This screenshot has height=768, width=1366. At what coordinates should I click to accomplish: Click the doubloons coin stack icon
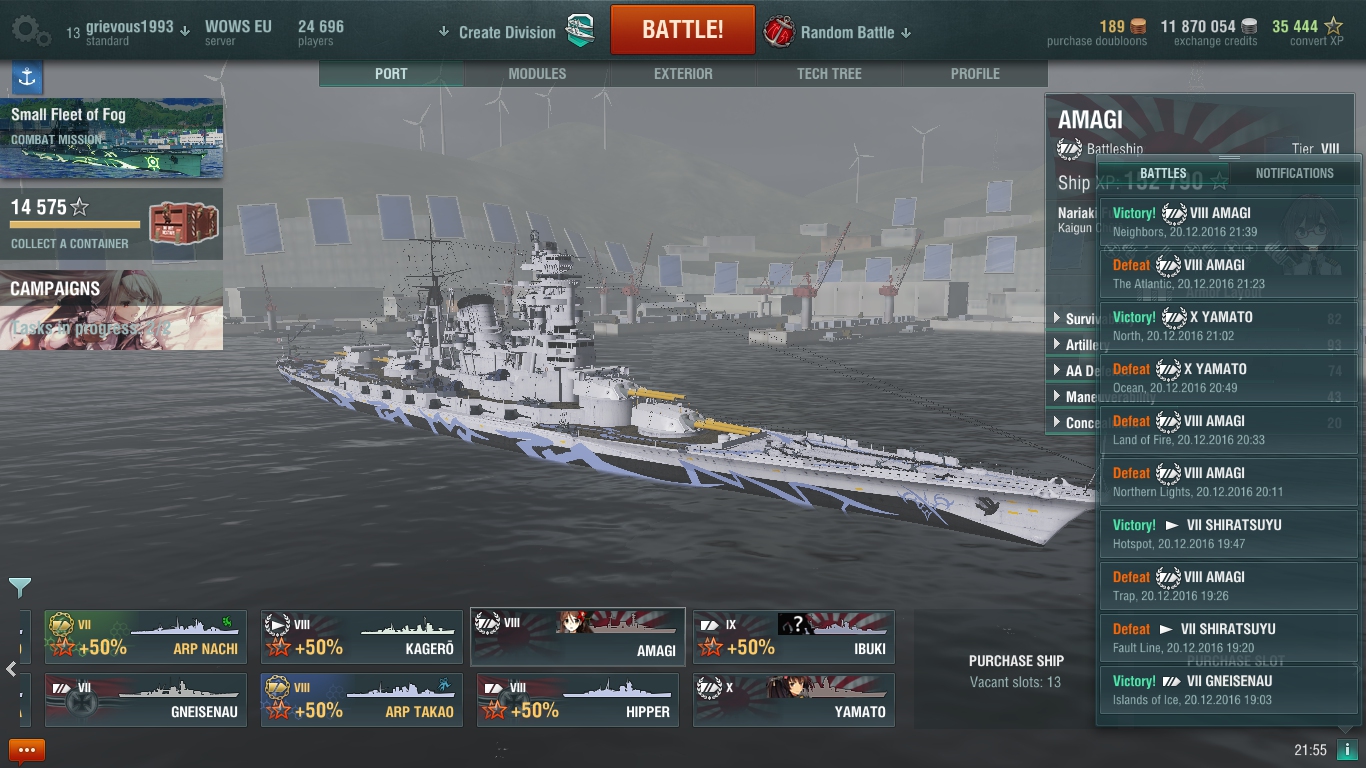[1138, 27]
